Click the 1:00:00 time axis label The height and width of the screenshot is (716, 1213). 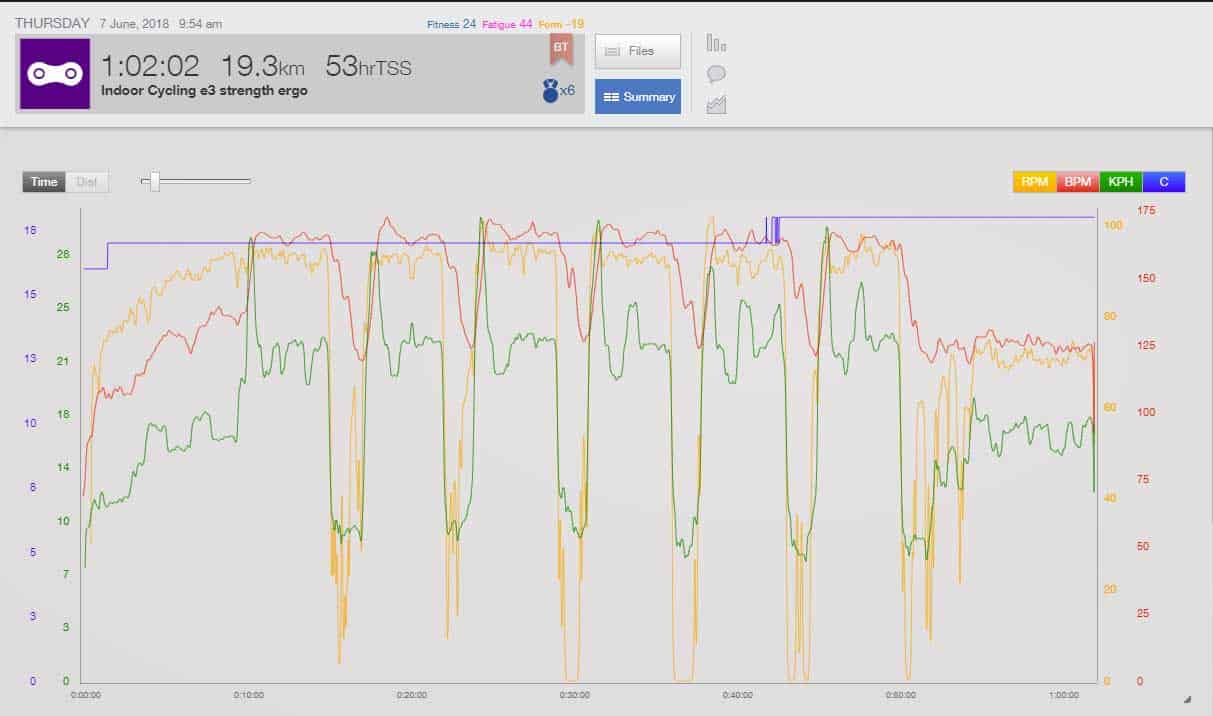click(x=1063, y=695)
